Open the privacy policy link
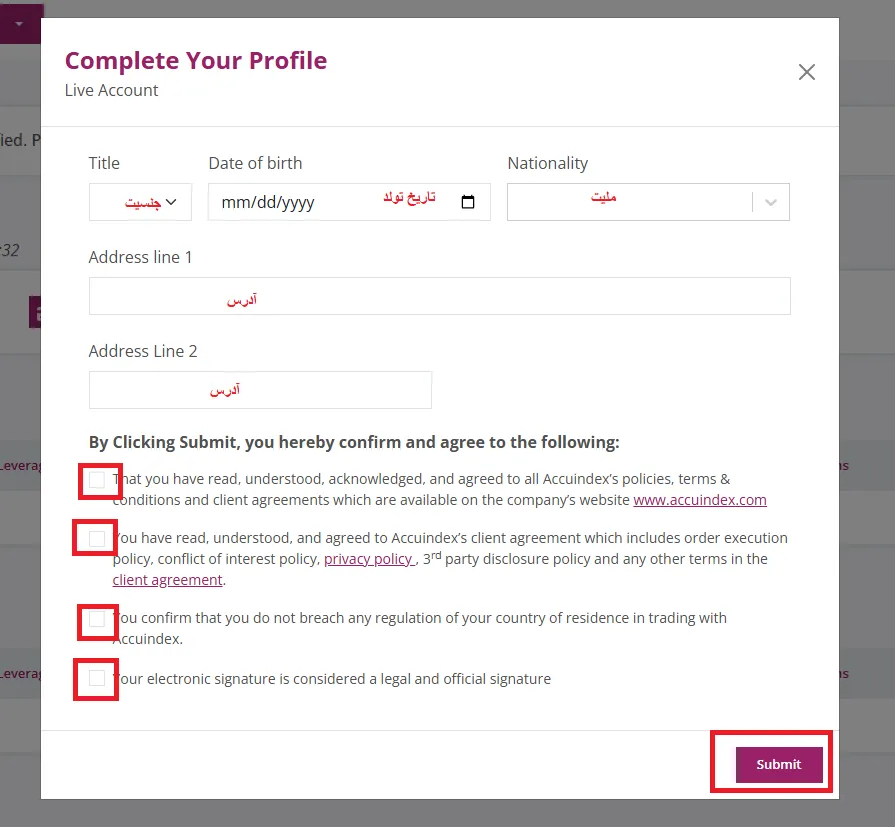 [x=368, y=559]
